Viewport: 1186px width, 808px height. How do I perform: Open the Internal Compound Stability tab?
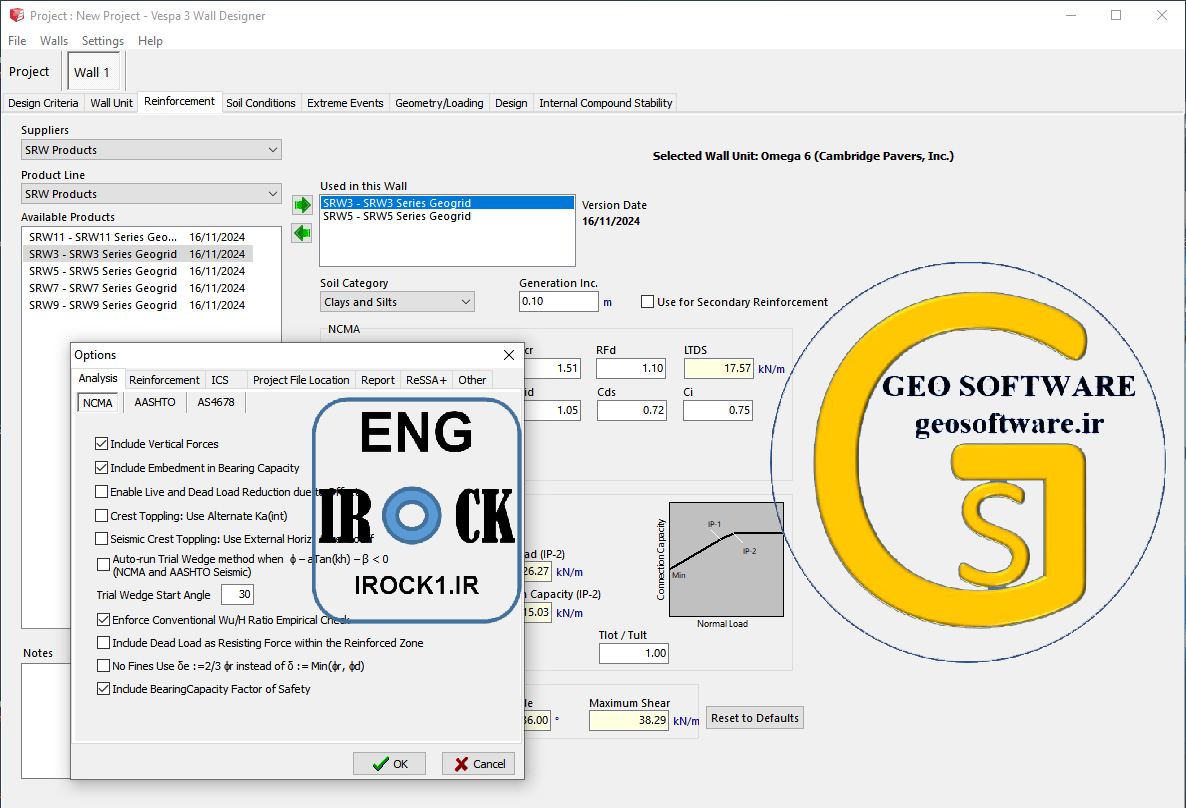click(x=606, y=103)
